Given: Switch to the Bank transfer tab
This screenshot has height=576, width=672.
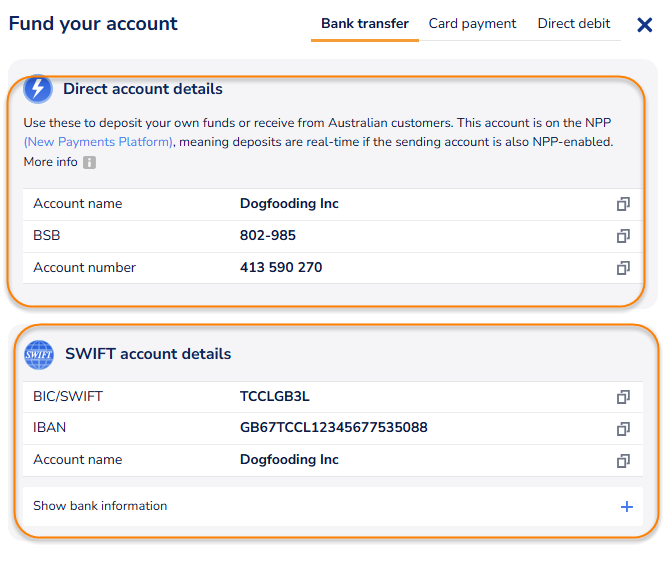Looking at the screenshot, I should (x=365, y=24).
